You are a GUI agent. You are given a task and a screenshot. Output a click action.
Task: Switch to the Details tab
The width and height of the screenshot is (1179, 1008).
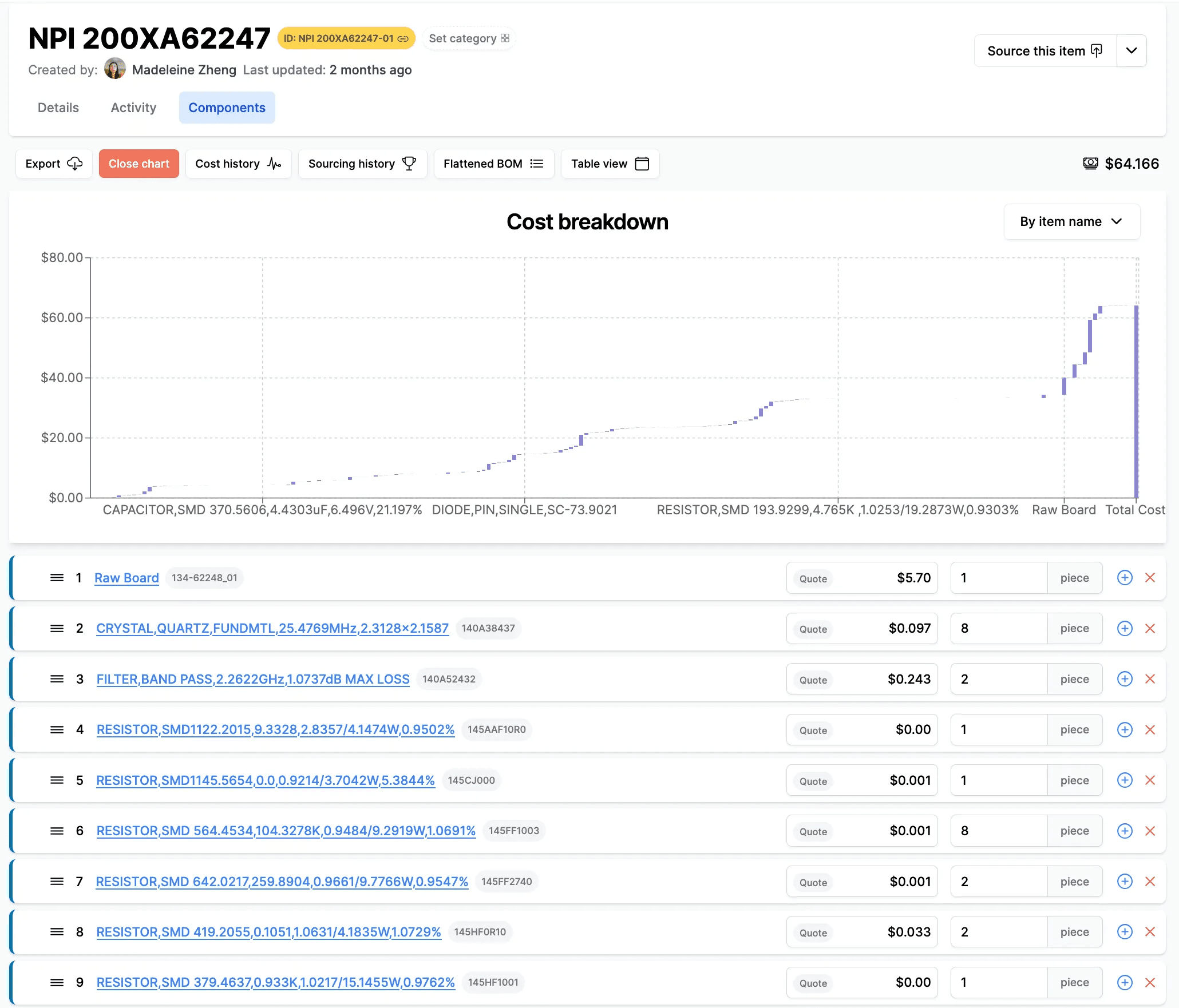click(58, 108)
